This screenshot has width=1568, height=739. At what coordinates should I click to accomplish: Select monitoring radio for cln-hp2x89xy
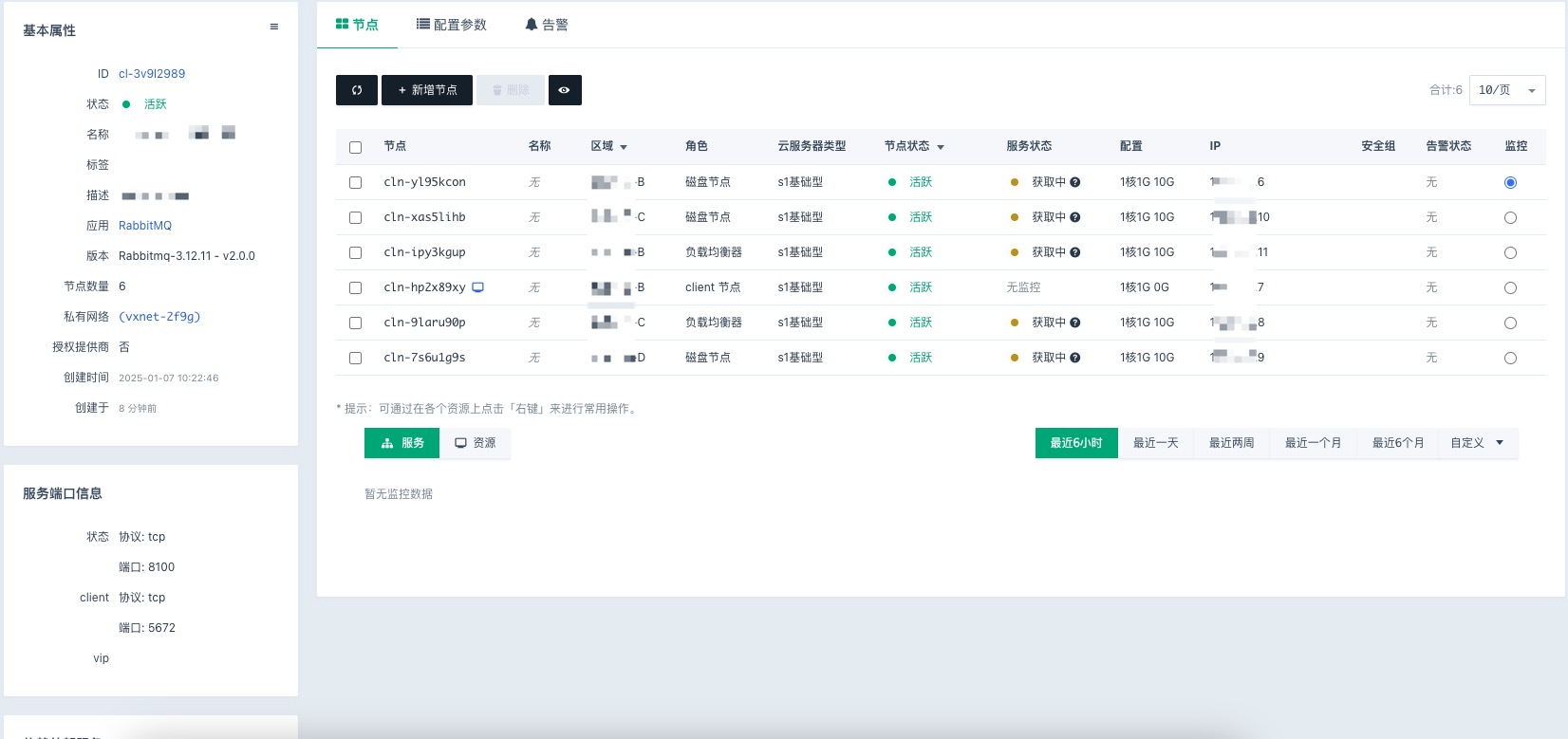coord(1510,287)
